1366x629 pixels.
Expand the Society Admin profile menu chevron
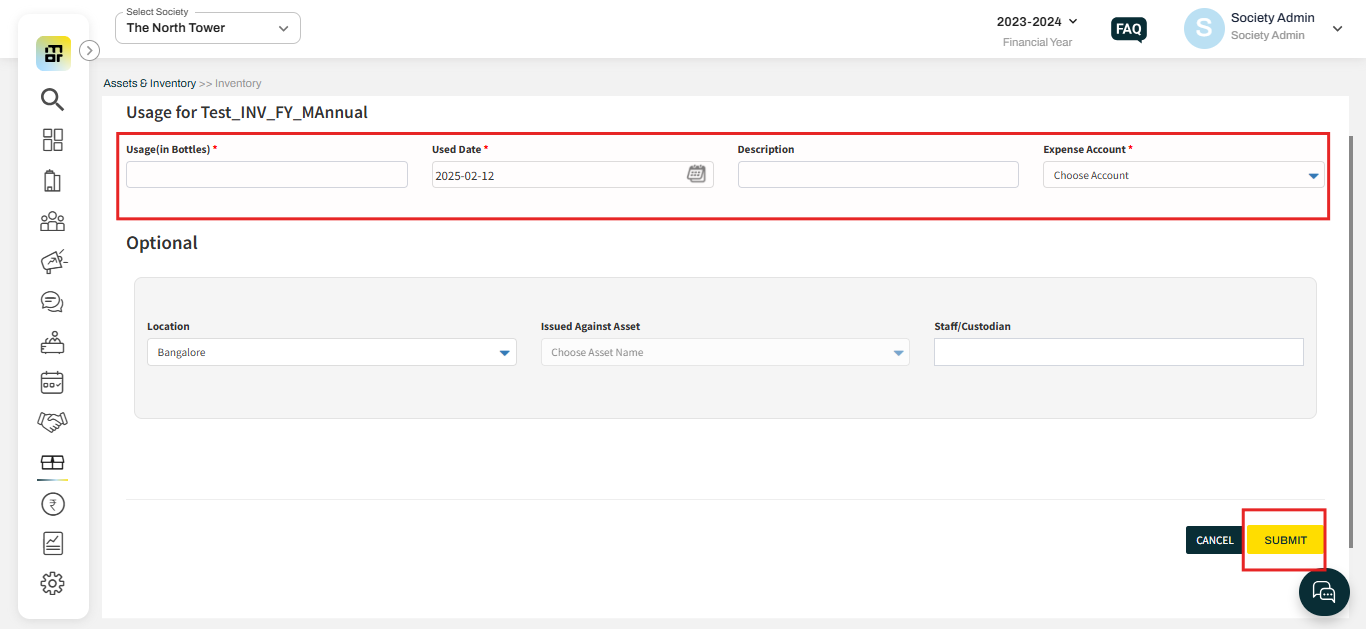[1338, 29]
